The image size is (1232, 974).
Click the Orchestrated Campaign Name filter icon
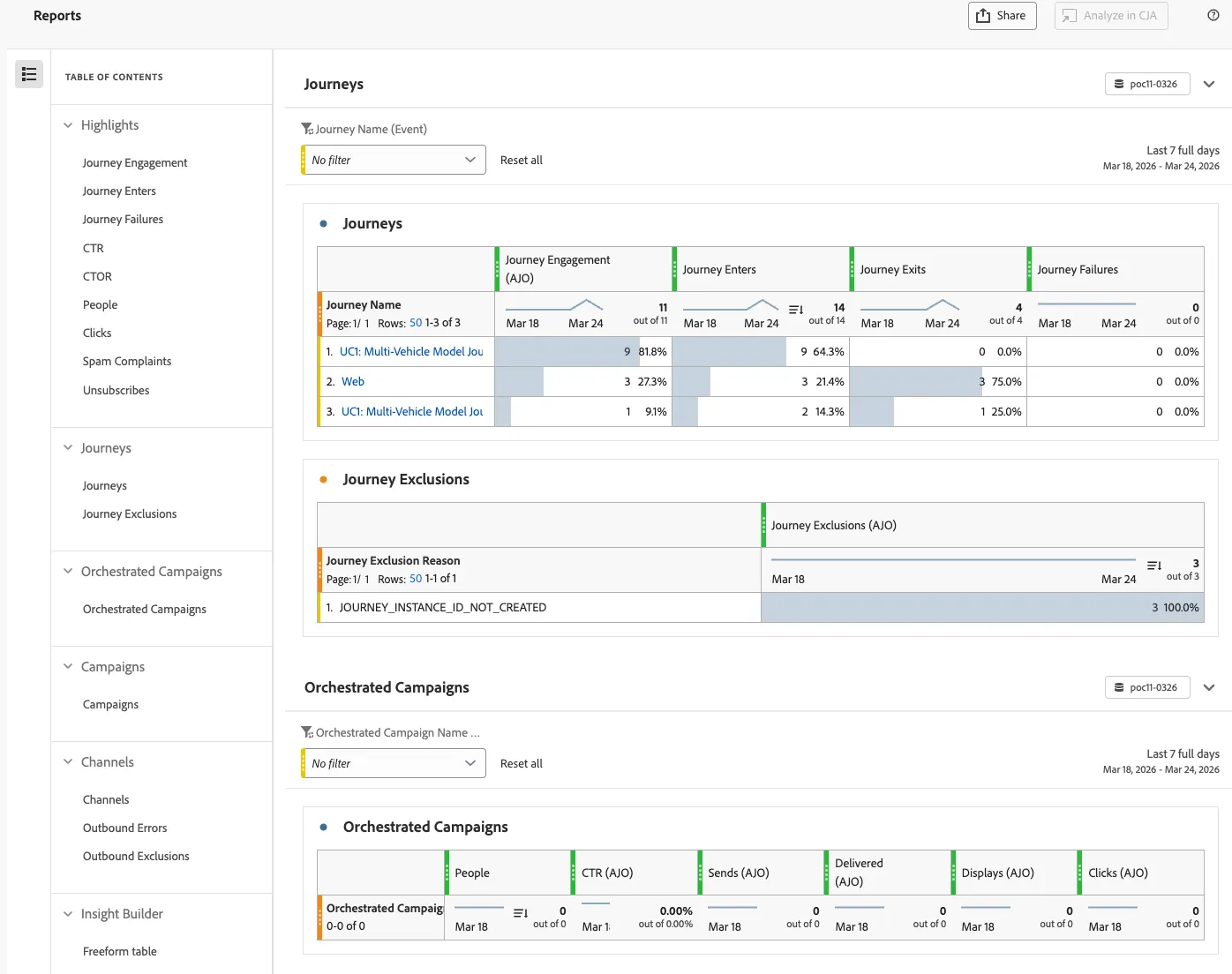[307, 732]
